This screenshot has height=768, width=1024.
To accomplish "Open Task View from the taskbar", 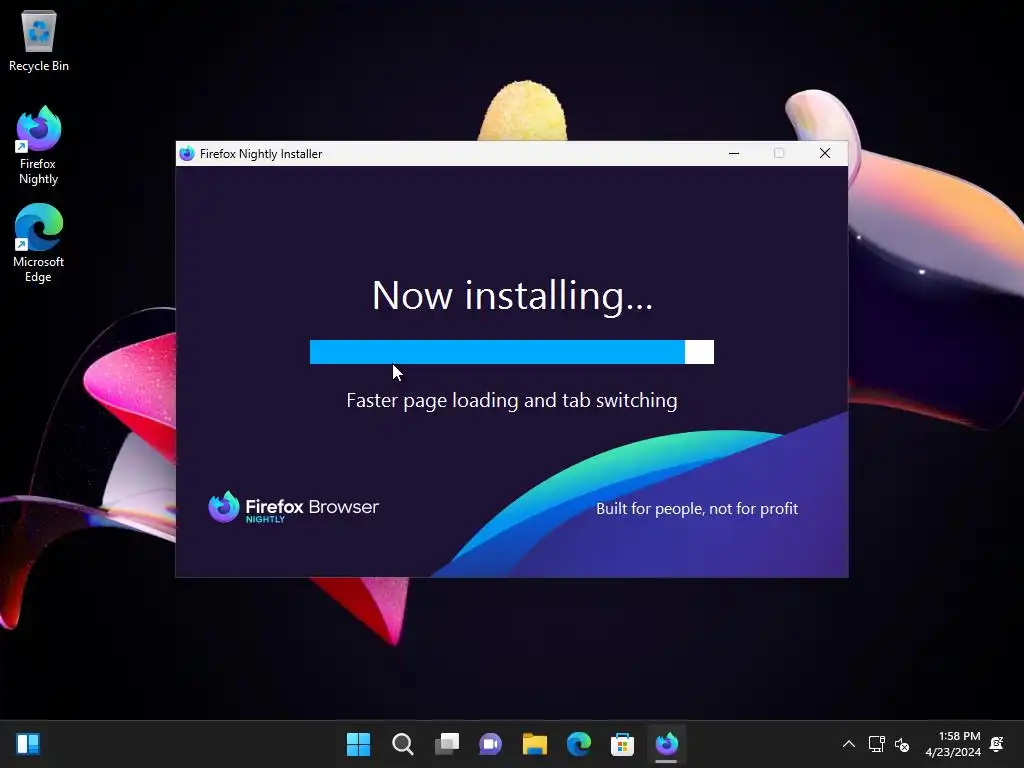I will pyautogui.click(x=447, y=744).
